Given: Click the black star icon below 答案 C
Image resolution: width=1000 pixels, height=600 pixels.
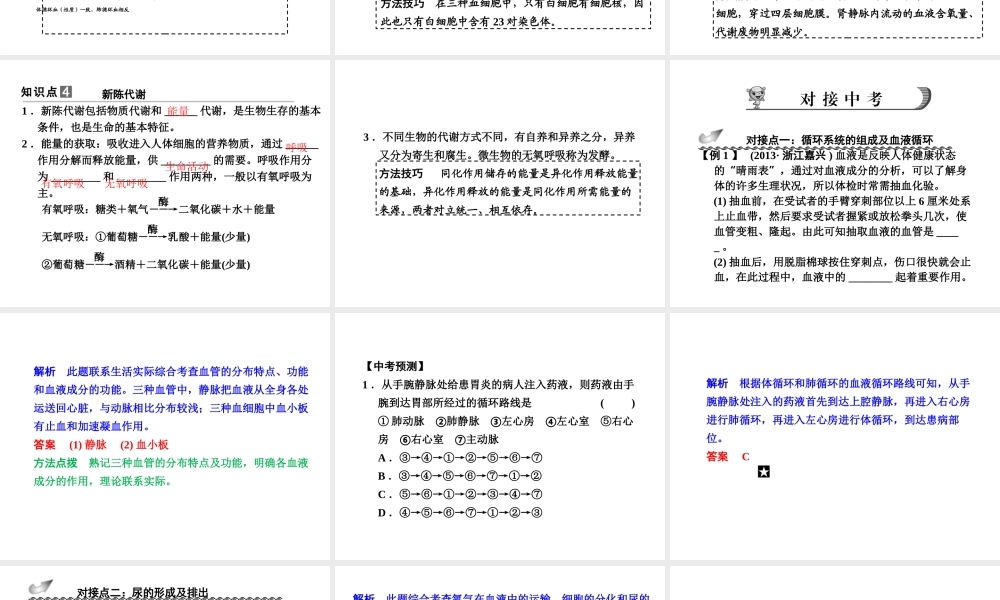Looking at the screenshot, I should (763, 472).
